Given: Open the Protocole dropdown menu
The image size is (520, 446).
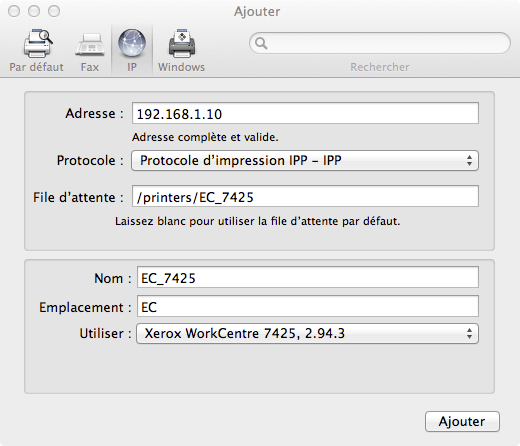Looking at the screenshot, I should point(305,161).
